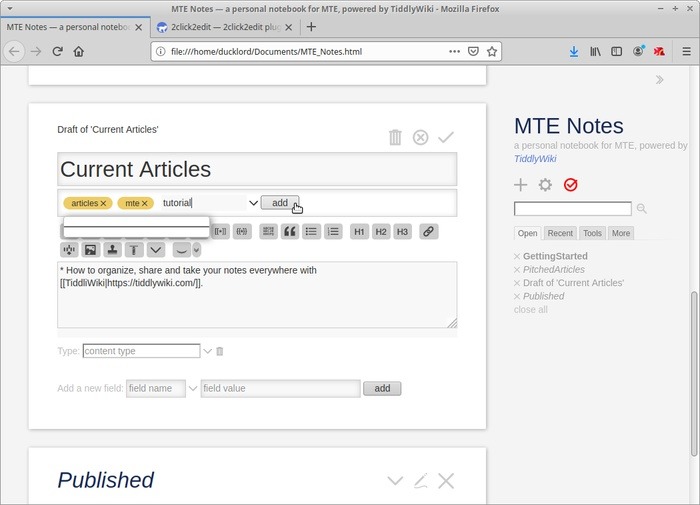Close Draft of 'Current Articles' via its X

[517, 283]
